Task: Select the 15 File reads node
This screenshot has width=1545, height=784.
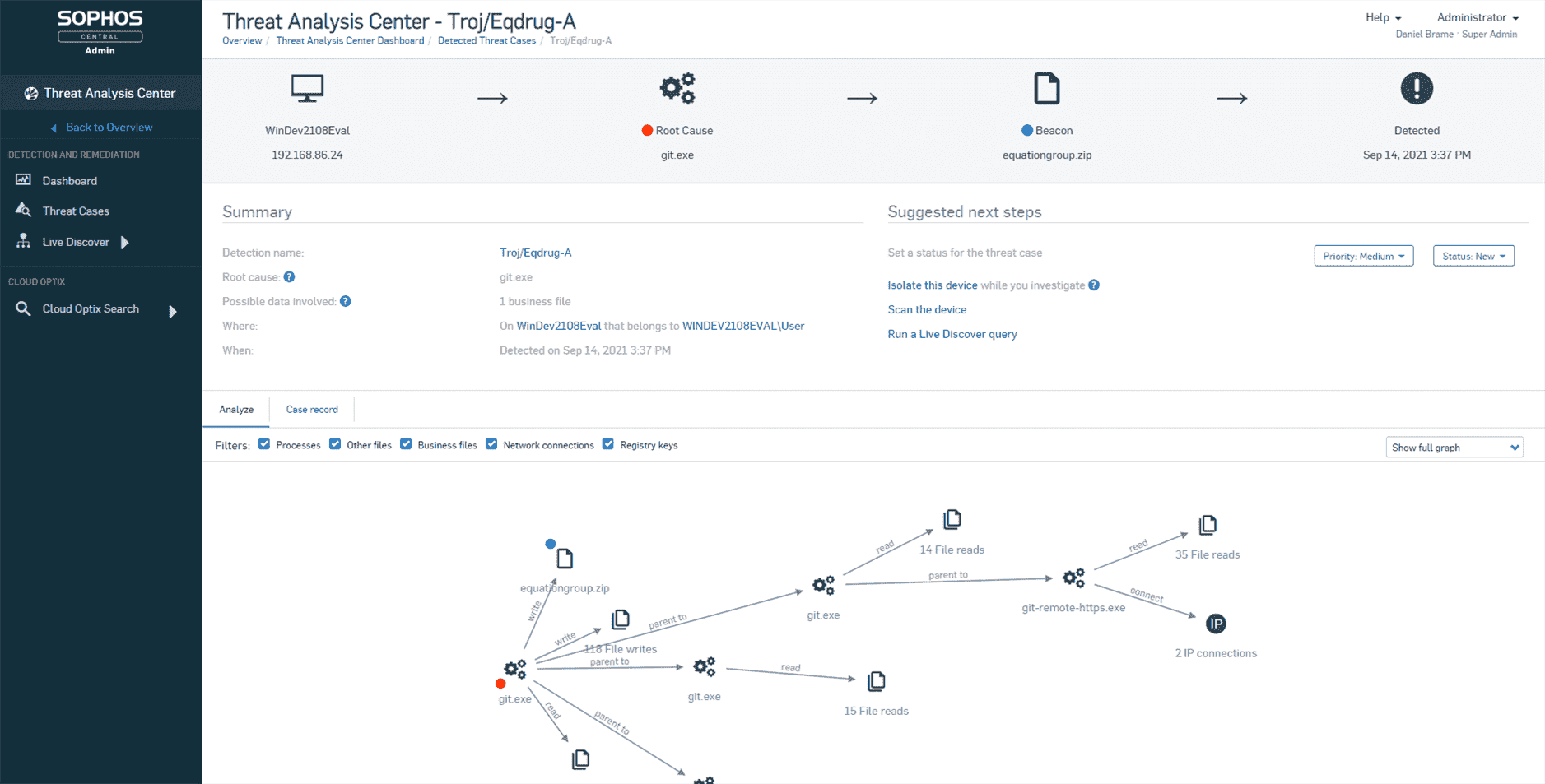Action: click(x=877, y=681)
